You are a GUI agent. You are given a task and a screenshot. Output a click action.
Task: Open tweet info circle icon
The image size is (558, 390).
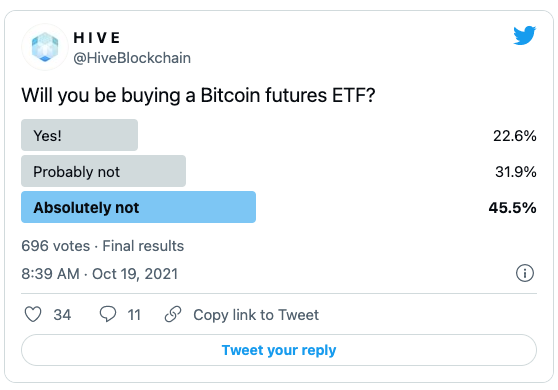pyautogui.click(x=525, y=273)
